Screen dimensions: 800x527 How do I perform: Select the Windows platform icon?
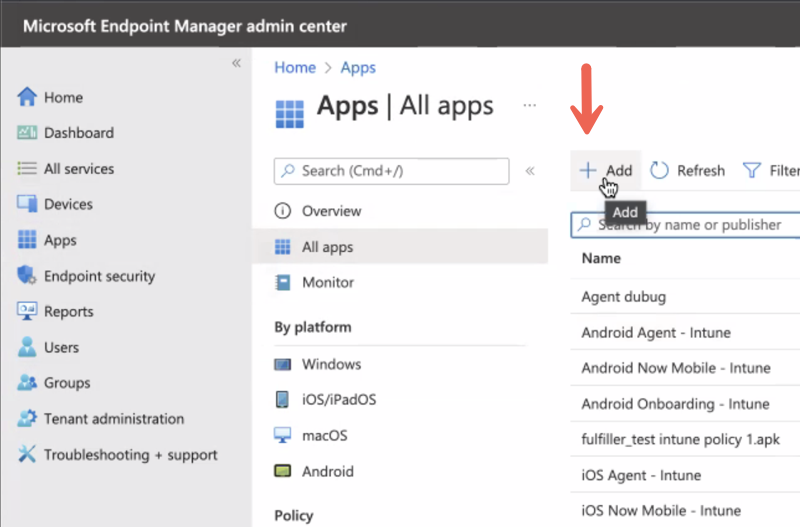tap(283, 364)
